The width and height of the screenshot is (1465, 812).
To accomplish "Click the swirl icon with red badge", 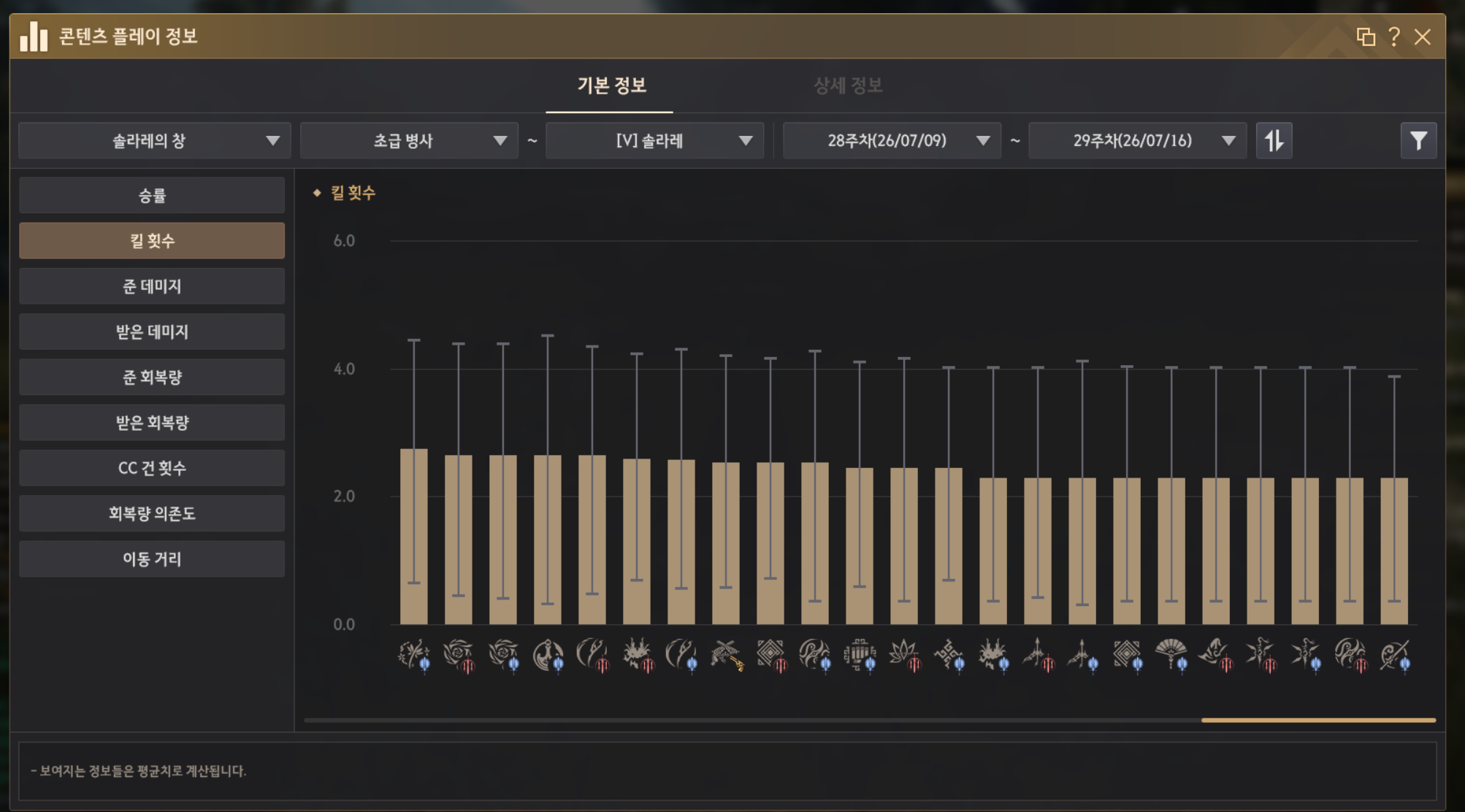I will click(x=1350, y=654).
